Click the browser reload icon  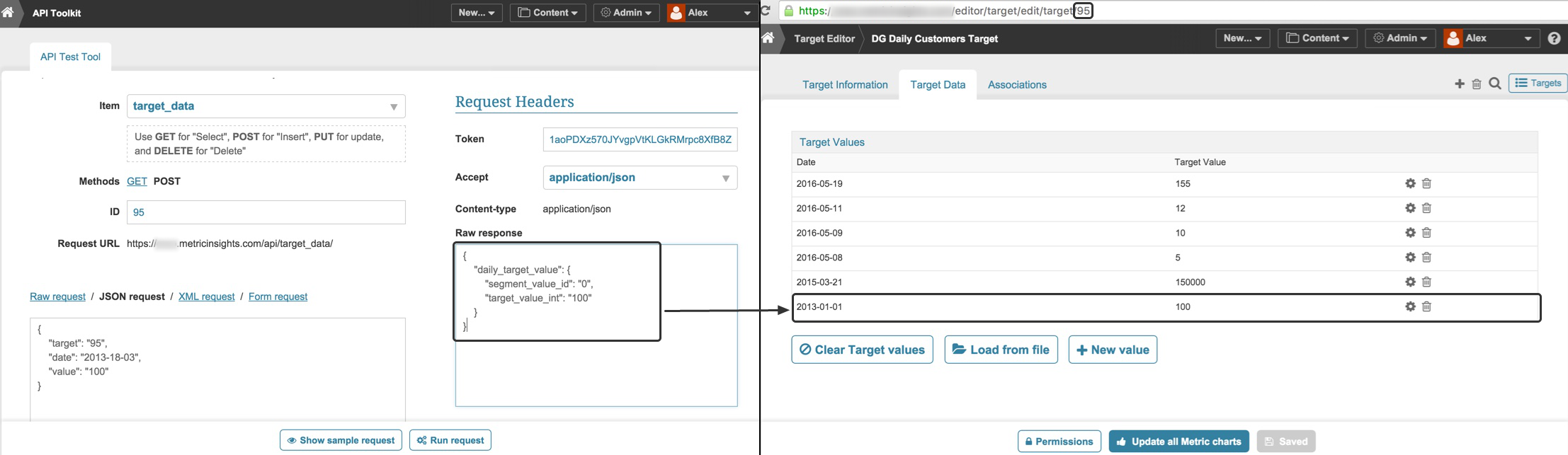(x=766, y=11)
